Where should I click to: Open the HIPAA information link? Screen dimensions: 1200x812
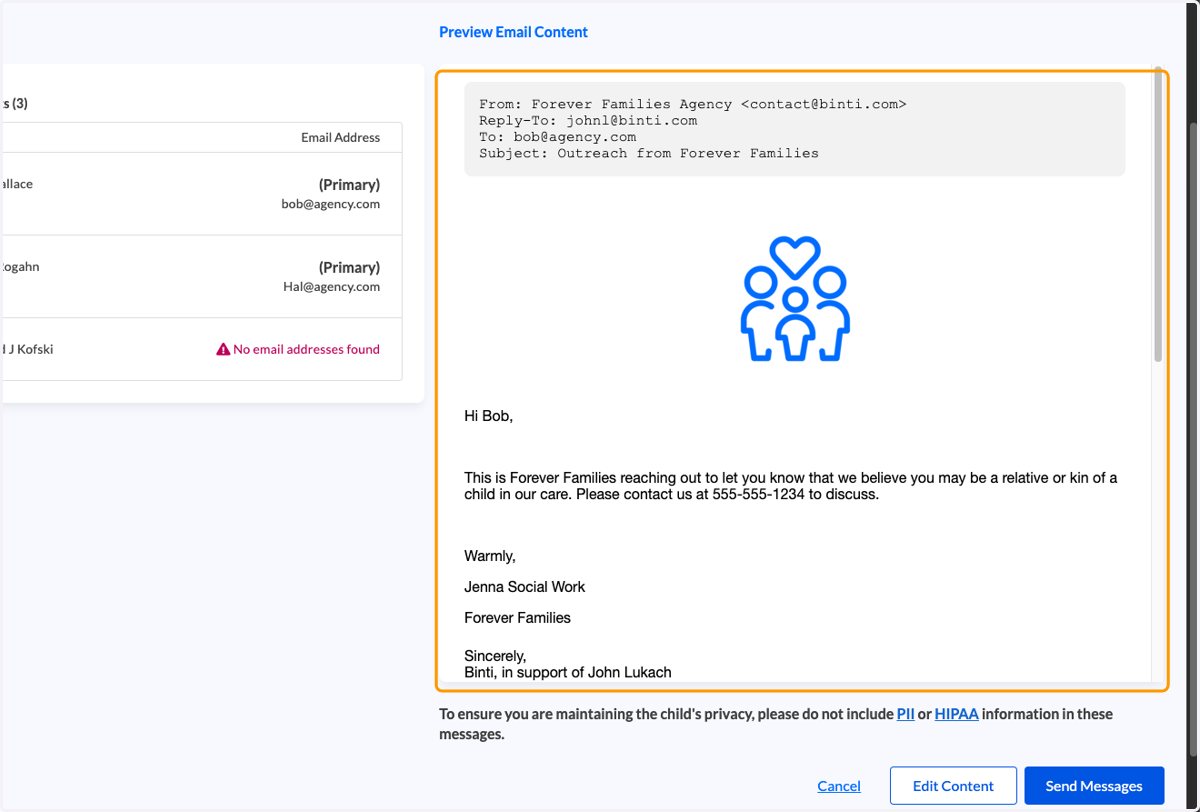tap(957, 714)
